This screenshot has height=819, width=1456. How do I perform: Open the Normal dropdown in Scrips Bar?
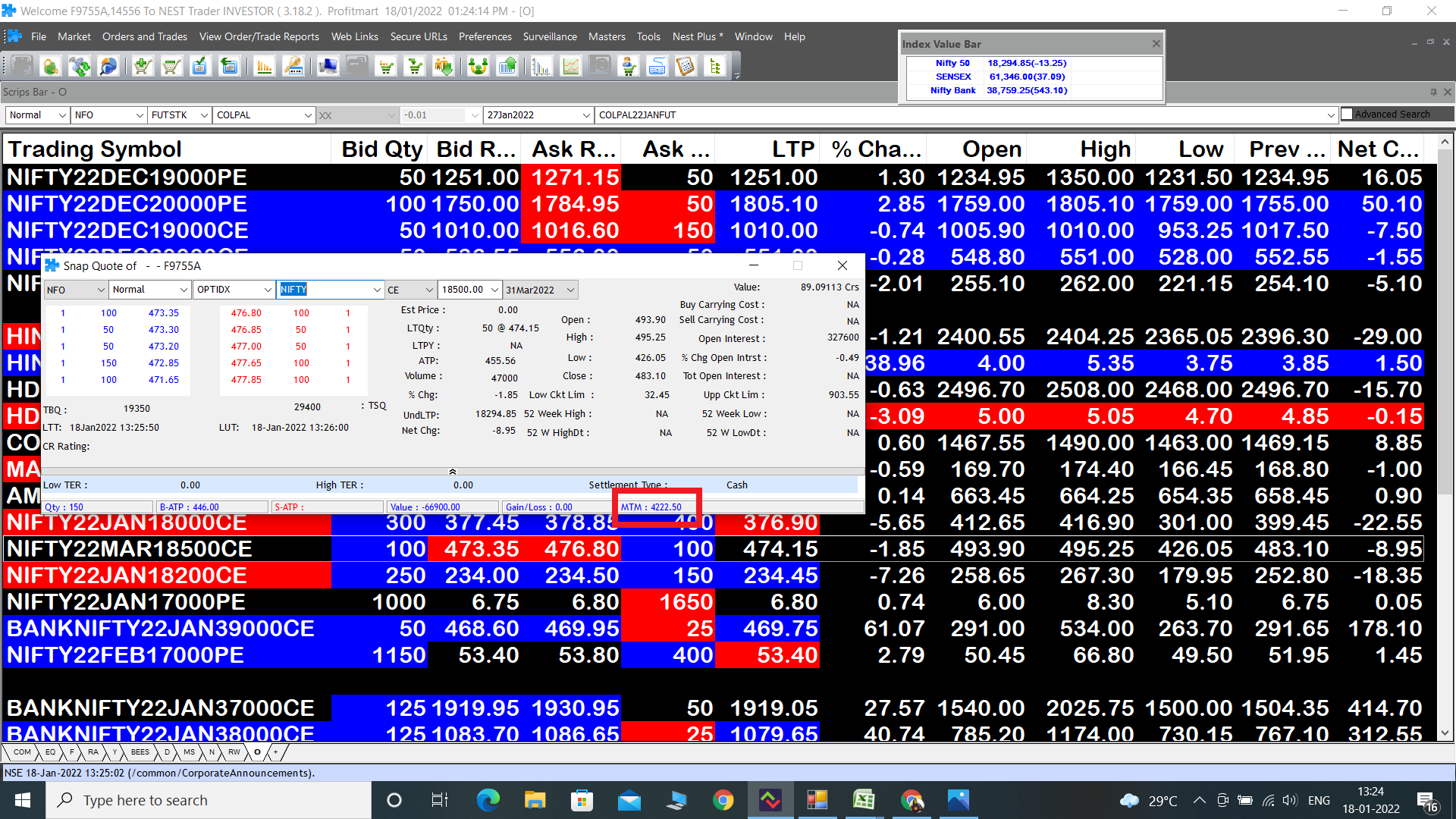61,115
